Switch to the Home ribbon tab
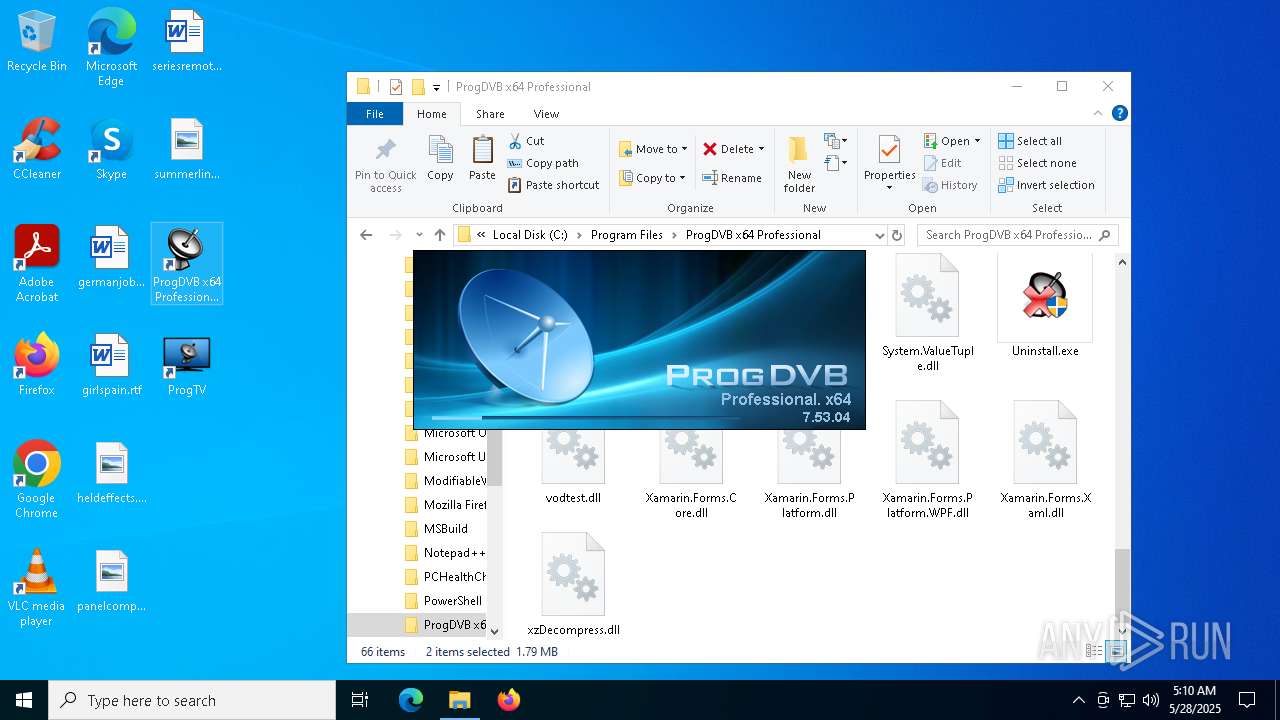The image size is (1280, 720). click(432, 114)
